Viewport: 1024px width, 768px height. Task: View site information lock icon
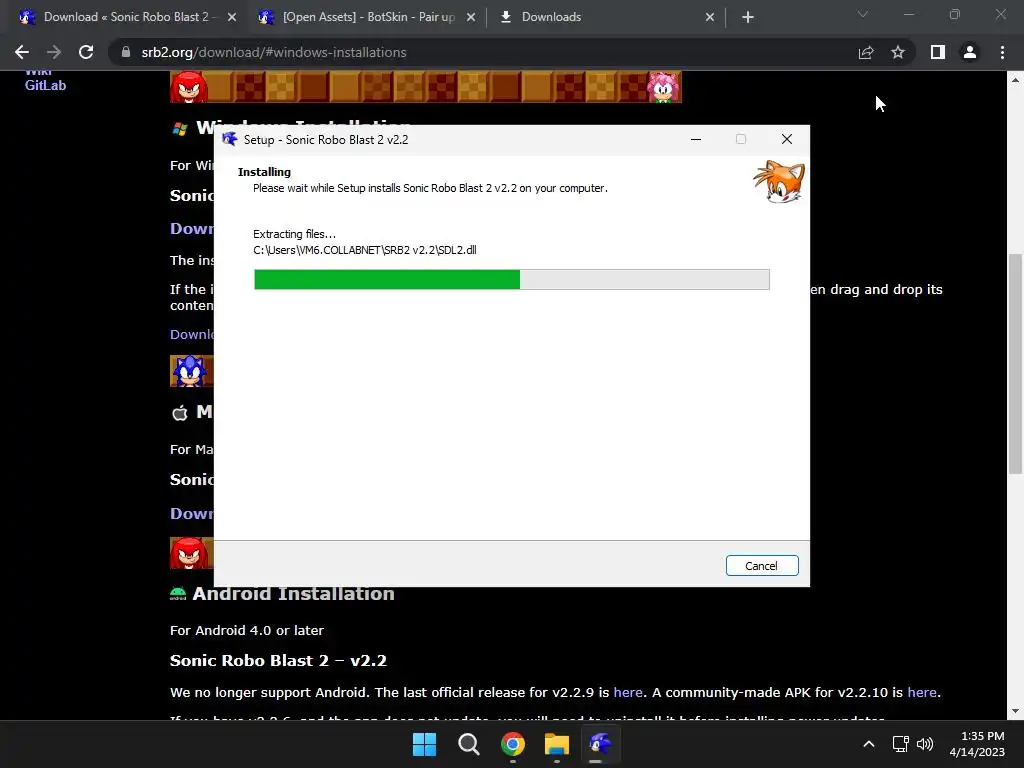(126, 52)
